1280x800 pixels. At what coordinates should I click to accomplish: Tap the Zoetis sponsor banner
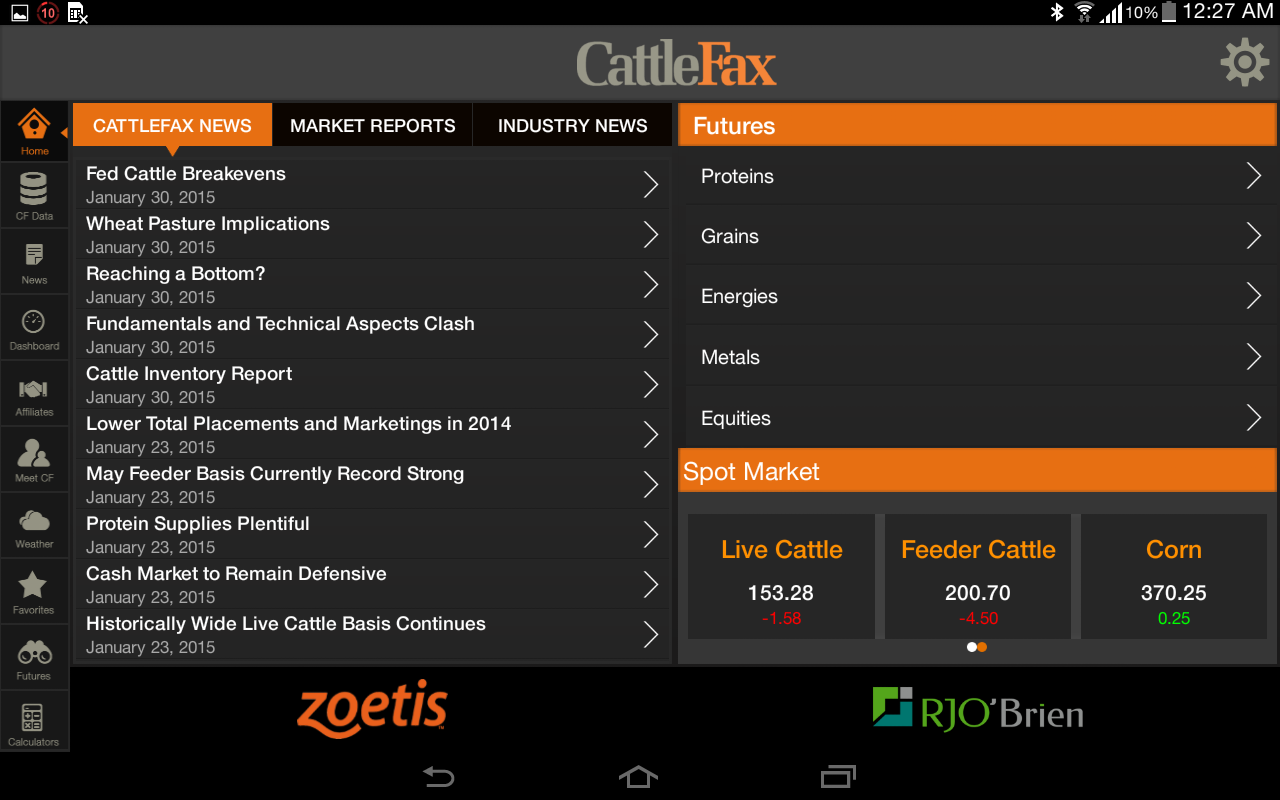[372, 707]
